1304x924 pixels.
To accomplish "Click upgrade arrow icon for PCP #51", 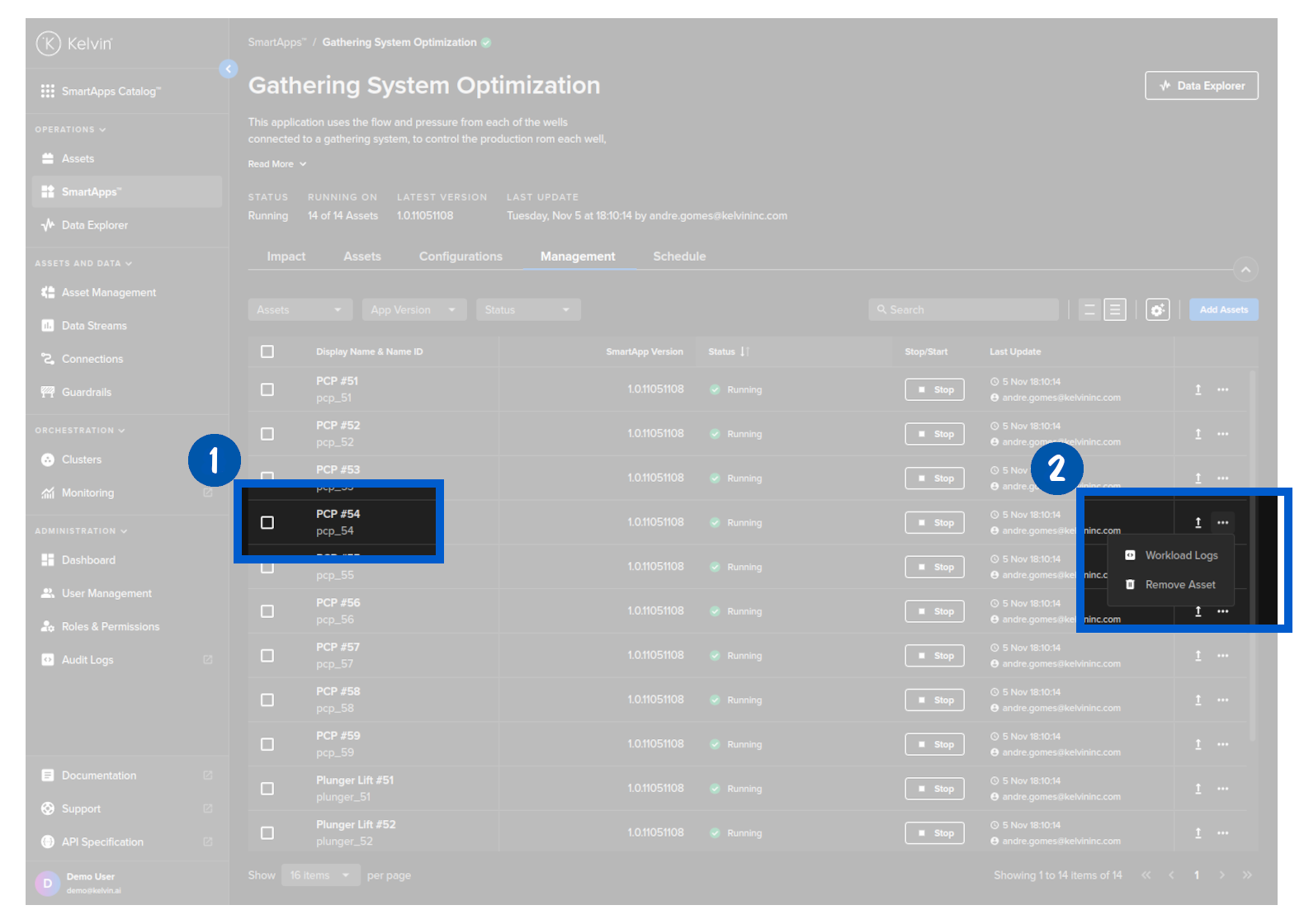I will click(x=1198, y=389).
